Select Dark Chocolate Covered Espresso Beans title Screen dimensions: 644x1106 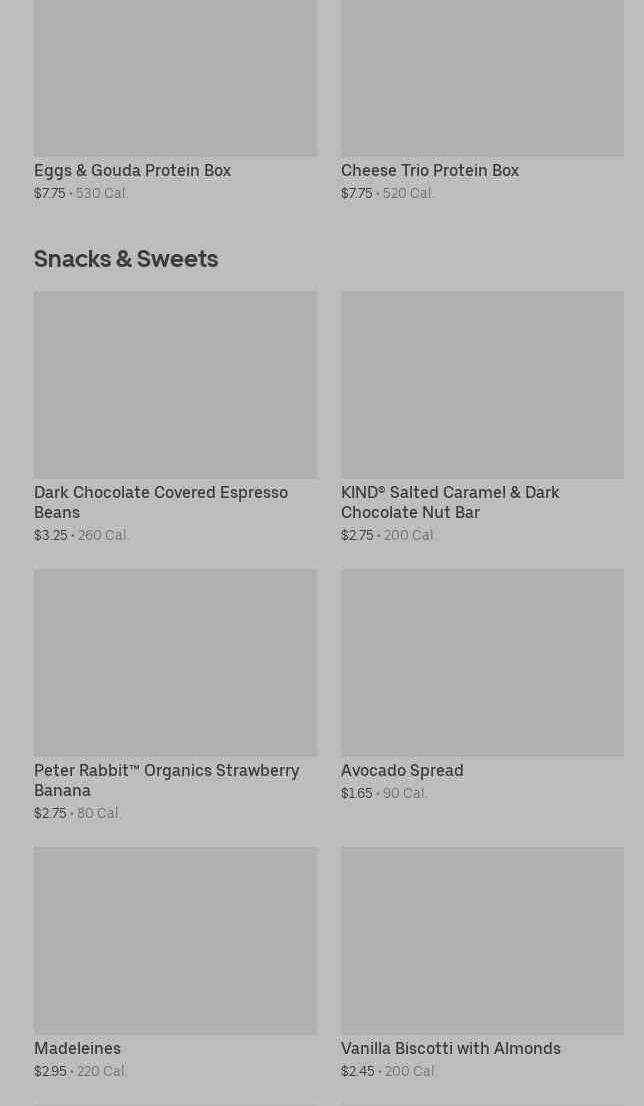pyautogui.click(x=160, y=502)
